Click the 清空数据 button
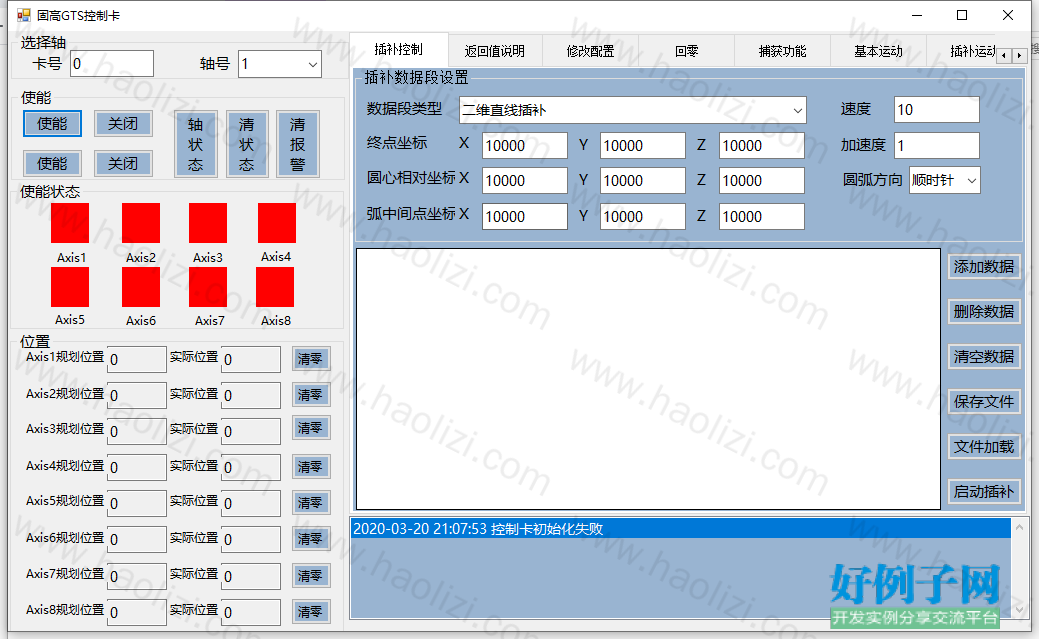The height and width of the screenshot is (639, 1039). pyautogui.click(x=984, y=357)
